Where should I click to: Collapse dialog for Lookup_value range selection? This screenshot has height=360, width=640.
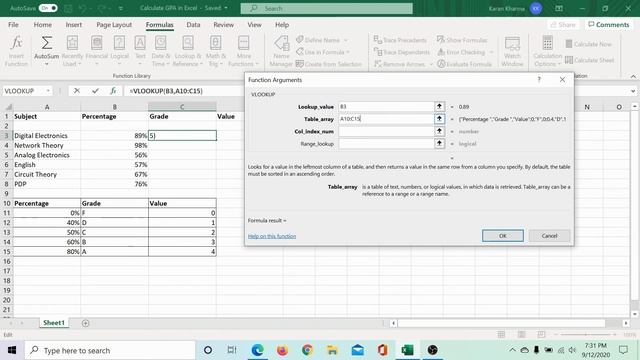coord(439,107)
